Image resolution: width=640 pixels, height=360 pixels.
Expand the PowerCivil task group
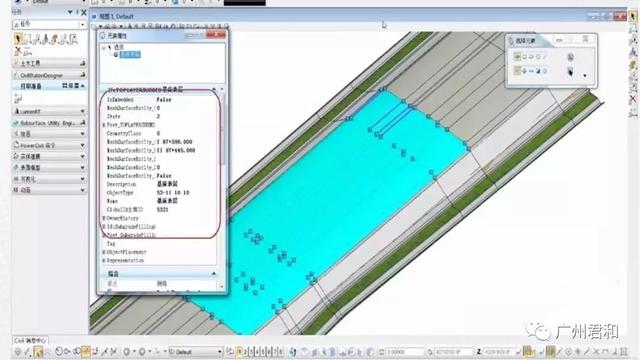tap(49, 145)
